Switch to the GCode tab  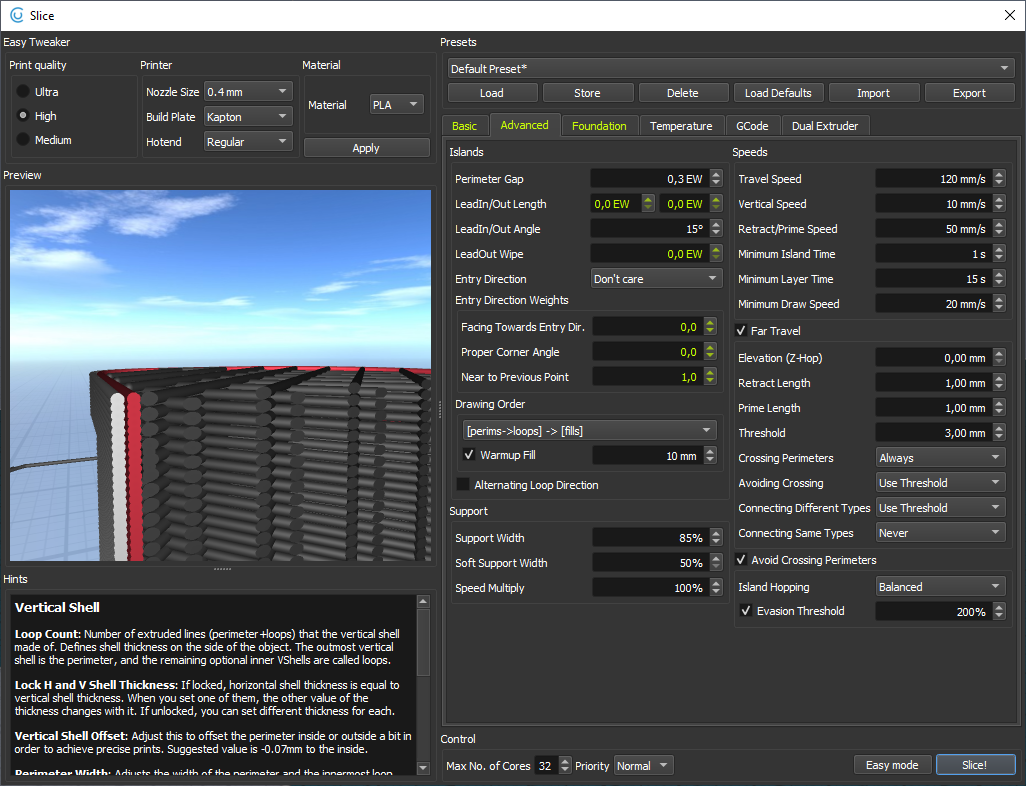(752, 126)
